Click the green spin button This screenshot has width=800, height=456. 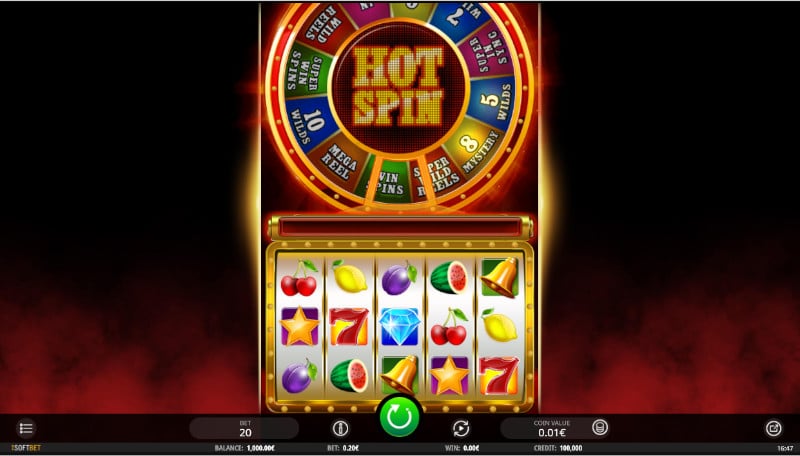[400, 416]
